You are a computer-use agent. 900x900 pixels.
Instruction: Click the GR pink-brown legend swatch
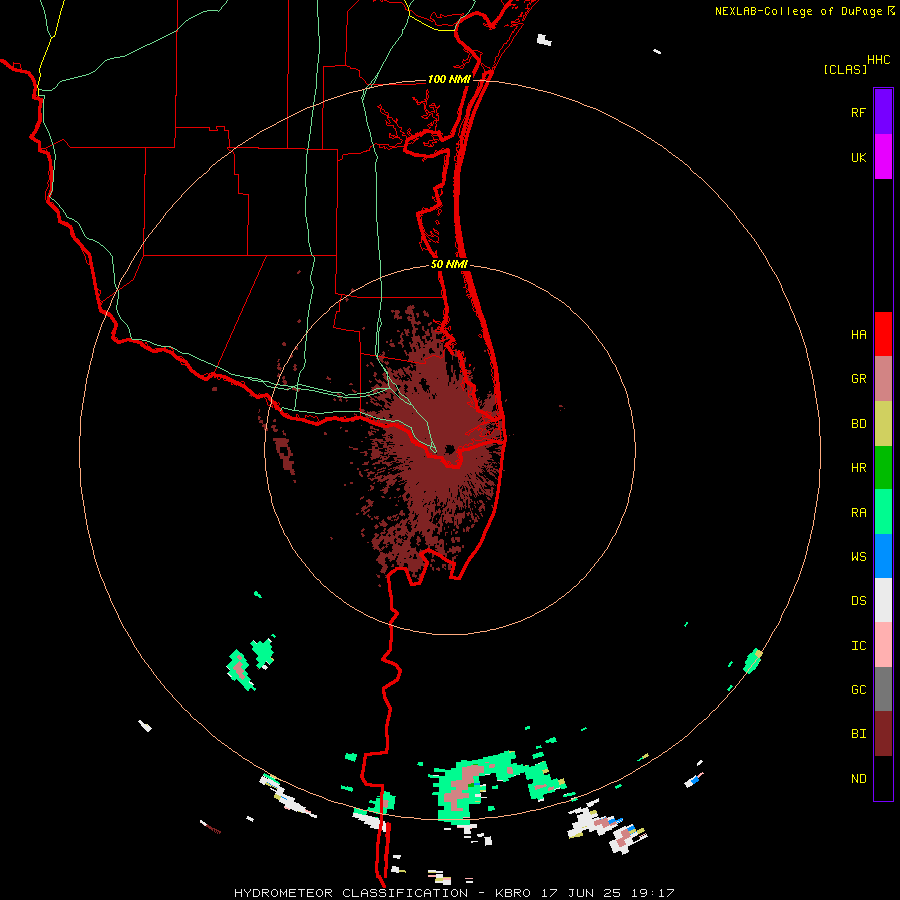pos(883,379)
